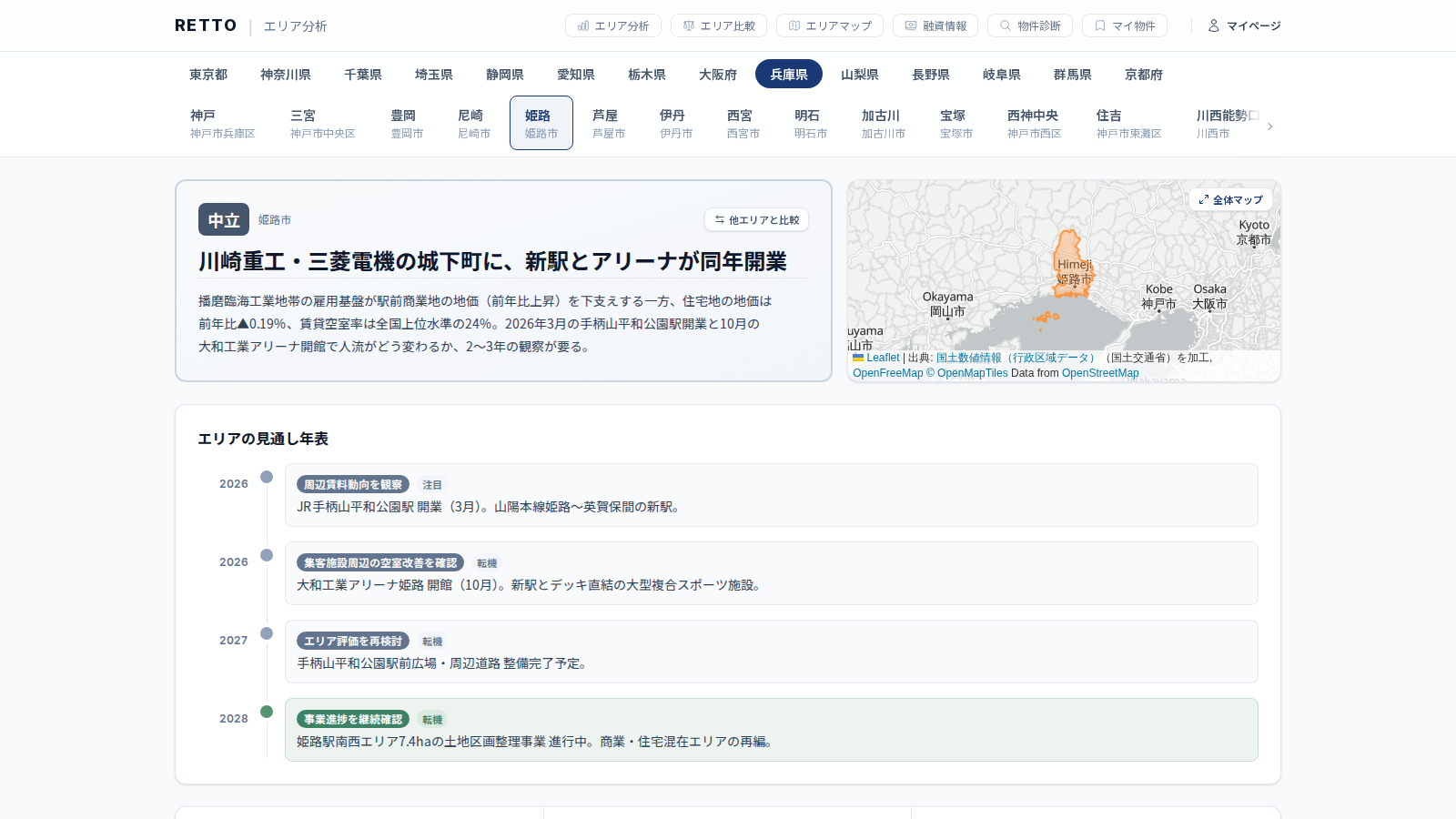Viewport: 1456px width, 819px height.
Task: Open 融資情報 navigation button
Action: pos(935,25)
